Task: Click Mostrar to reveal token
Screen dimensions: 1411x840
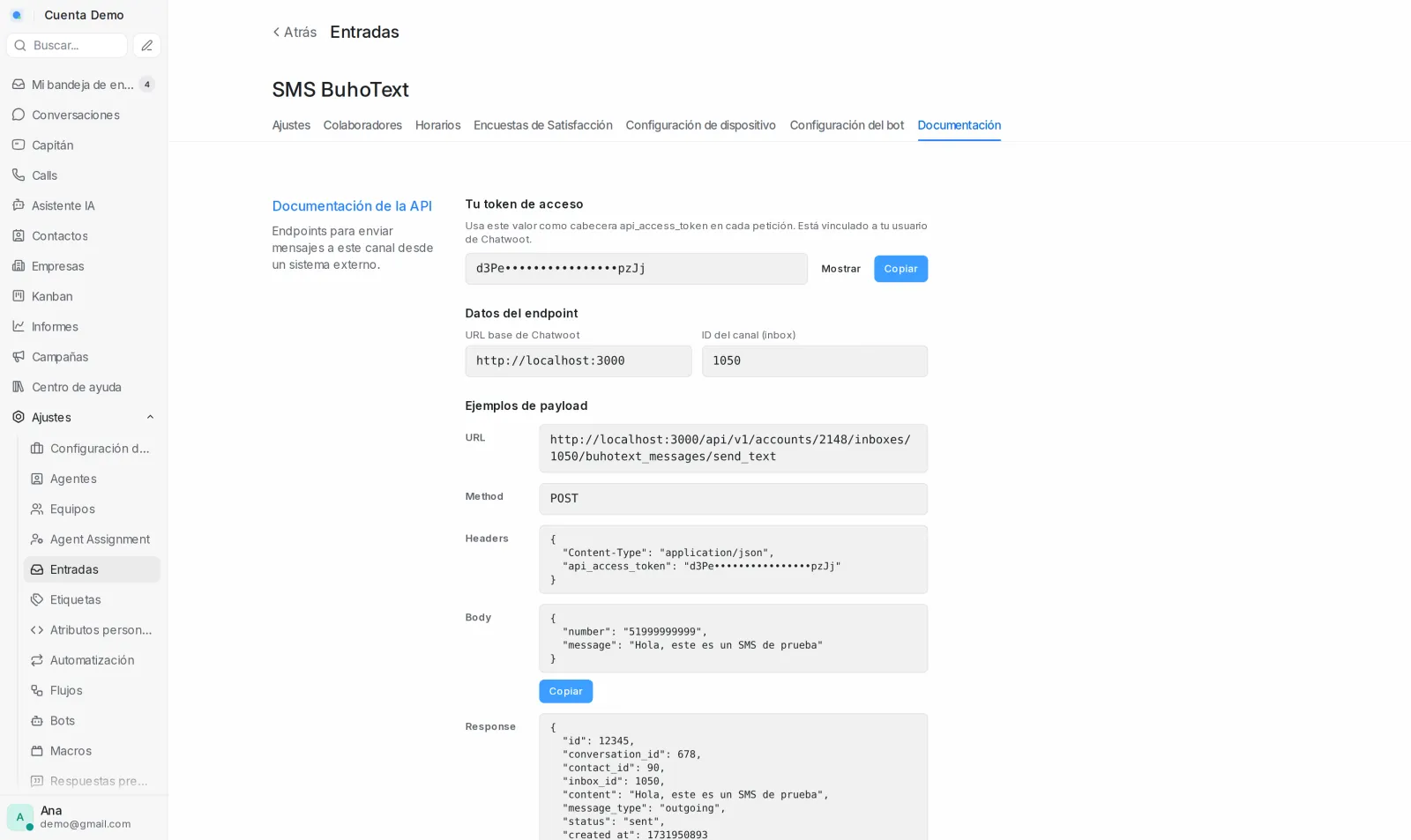Action: [x=840, y=269]
